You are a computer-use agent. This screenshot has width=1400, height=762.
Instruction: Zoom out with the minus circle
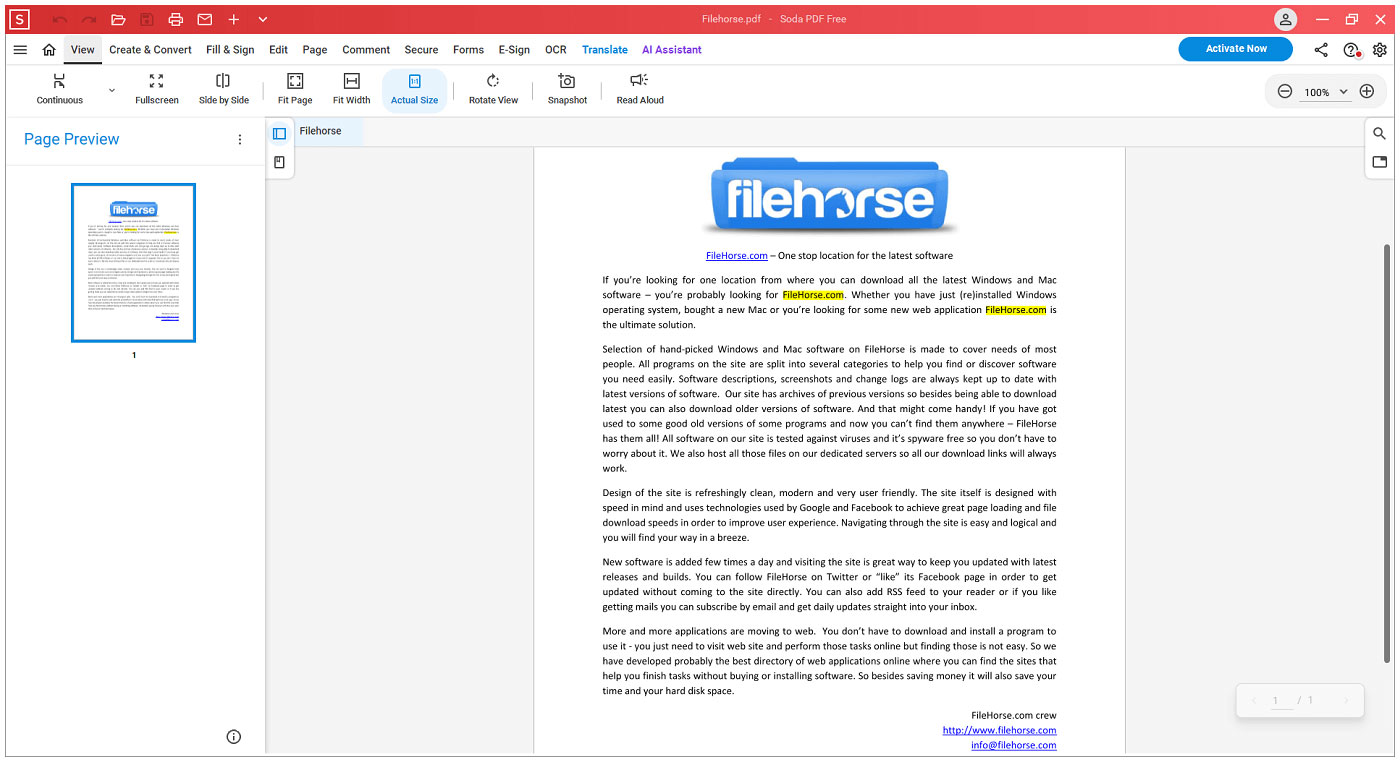click(x=1285, y=91)
